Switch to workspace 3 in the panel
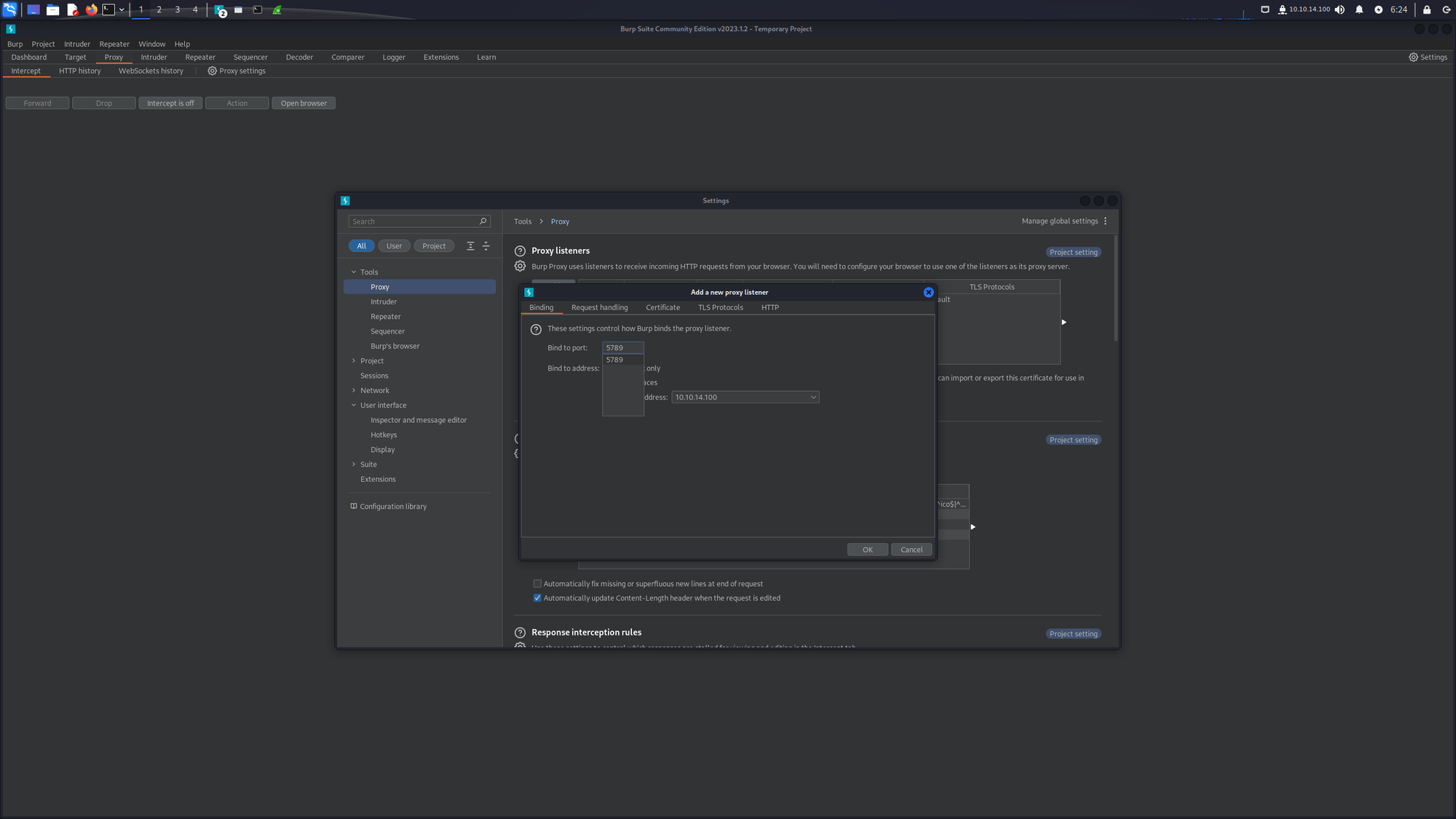This screenshot has width=1456, height=819. (x=177, y=9)
